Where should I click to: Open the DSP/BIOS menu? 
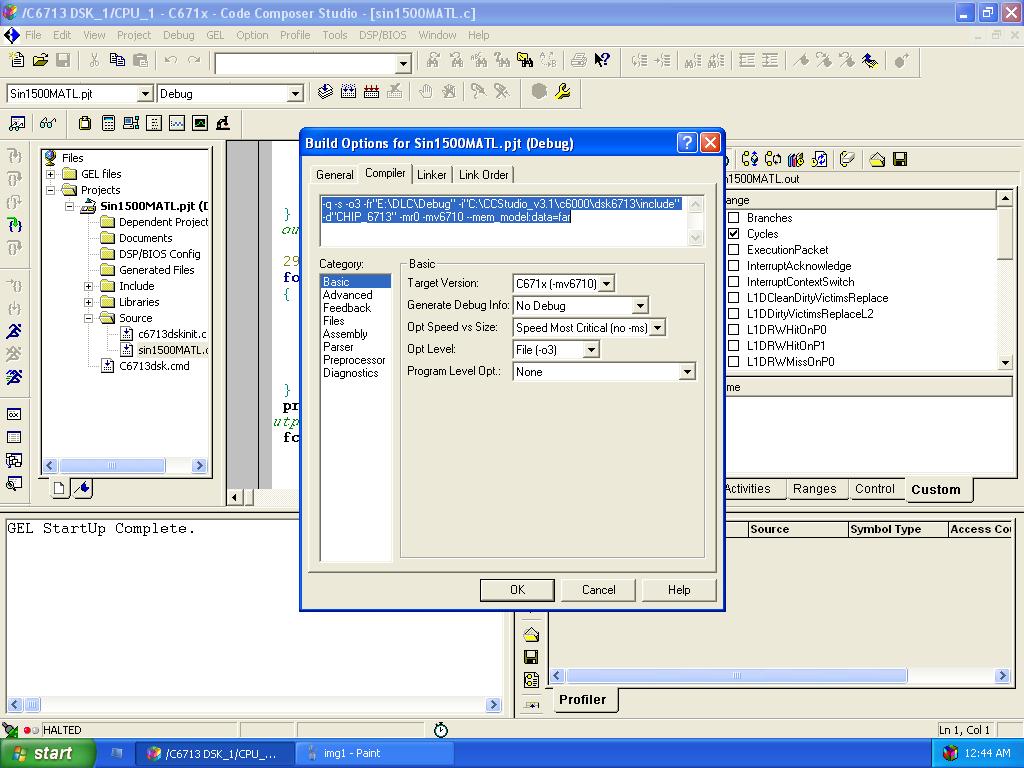tap(383, 35)
